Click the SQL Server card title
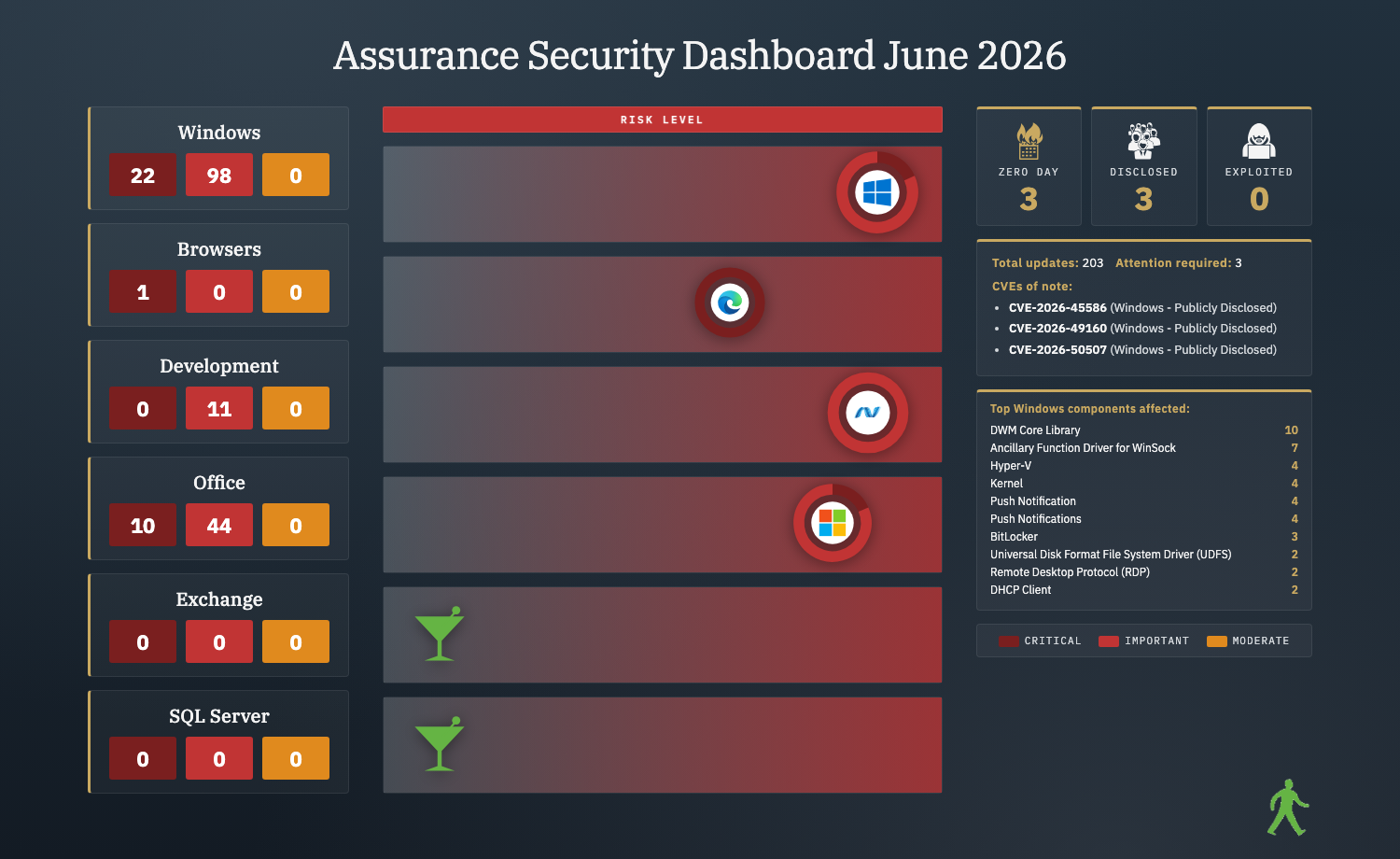 click(x=219, y=716)
